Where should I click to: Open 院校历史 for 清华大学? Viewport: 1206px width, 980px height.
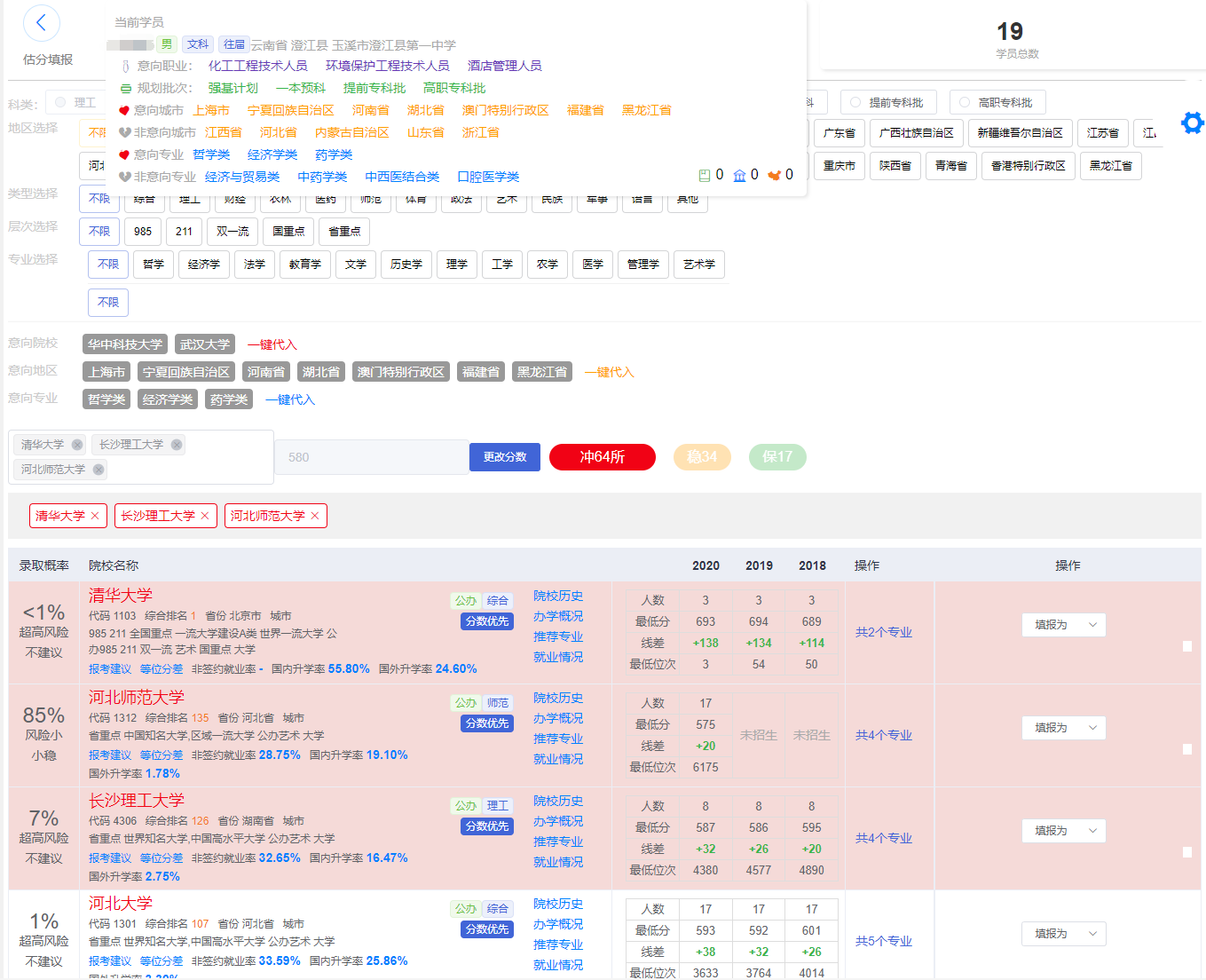pos(558,596)
